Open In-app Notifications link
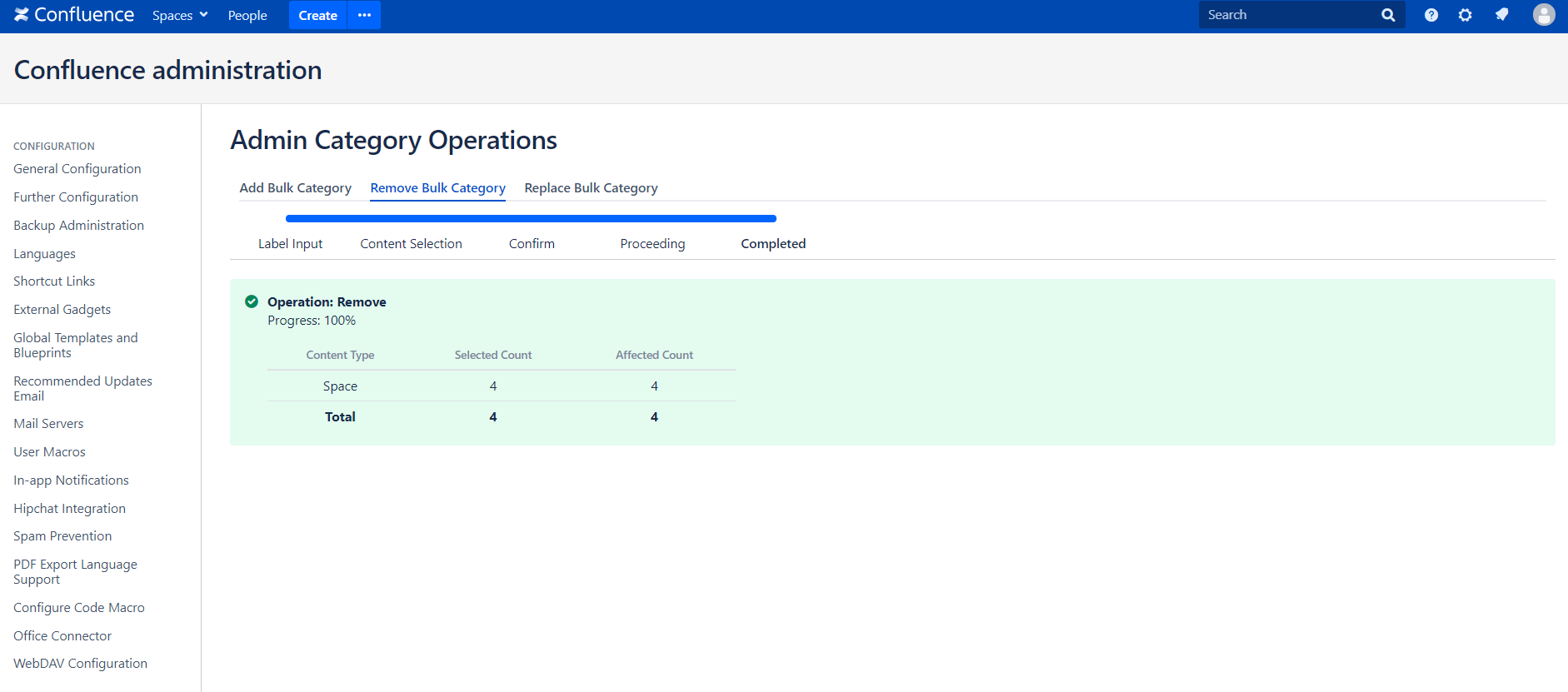Image resolution: width=1568 pixels, height=692 pixels. [x=71, y=480]
